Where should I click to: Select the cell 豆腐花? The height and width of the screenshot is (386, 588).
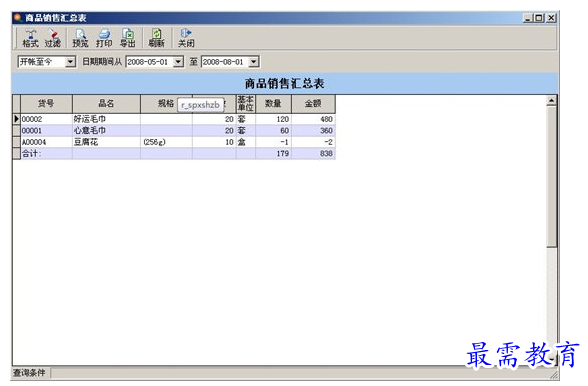[106, 142]
